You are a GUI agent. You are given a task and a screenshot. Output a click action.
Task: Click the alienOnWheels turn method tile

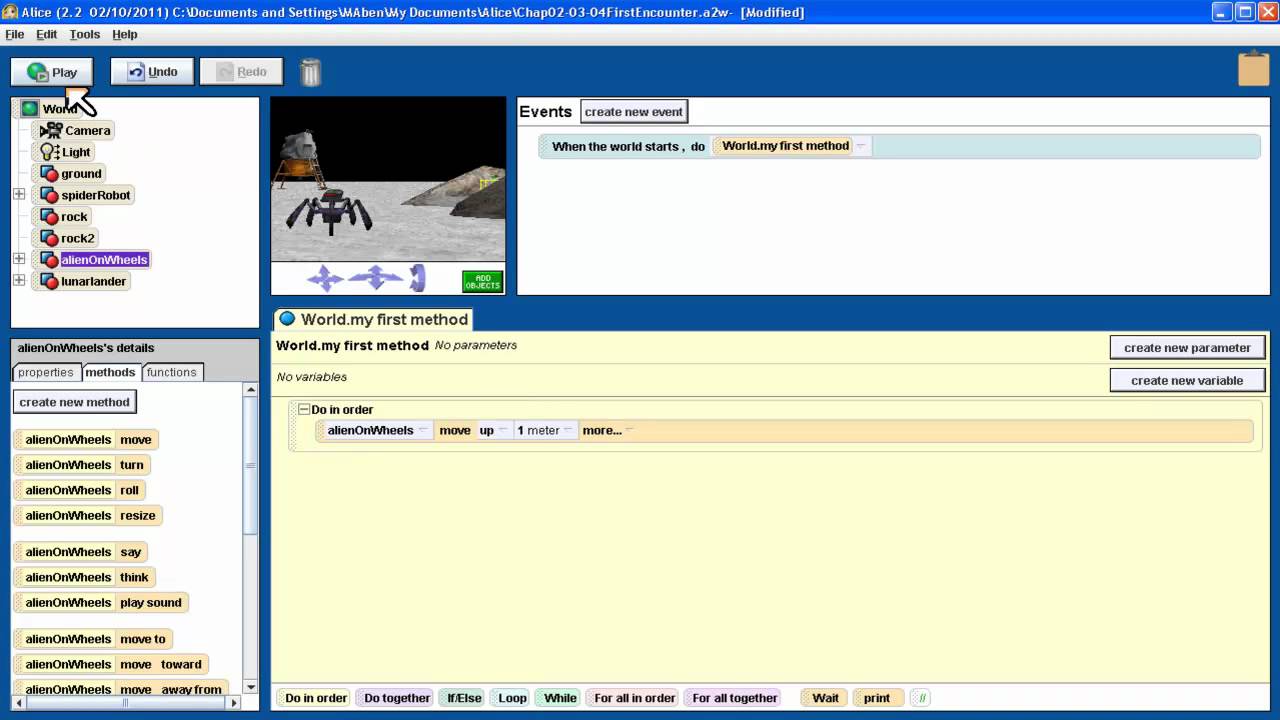84,465
